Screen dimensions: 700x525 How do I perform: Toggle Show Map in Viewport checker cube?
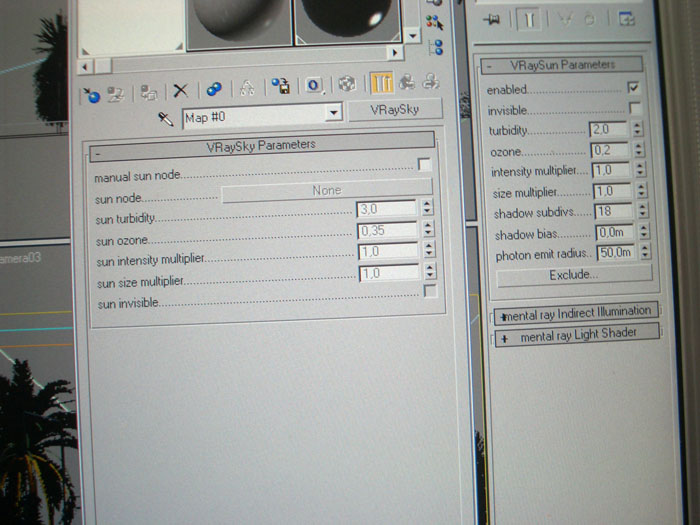[x=347, y=83]
